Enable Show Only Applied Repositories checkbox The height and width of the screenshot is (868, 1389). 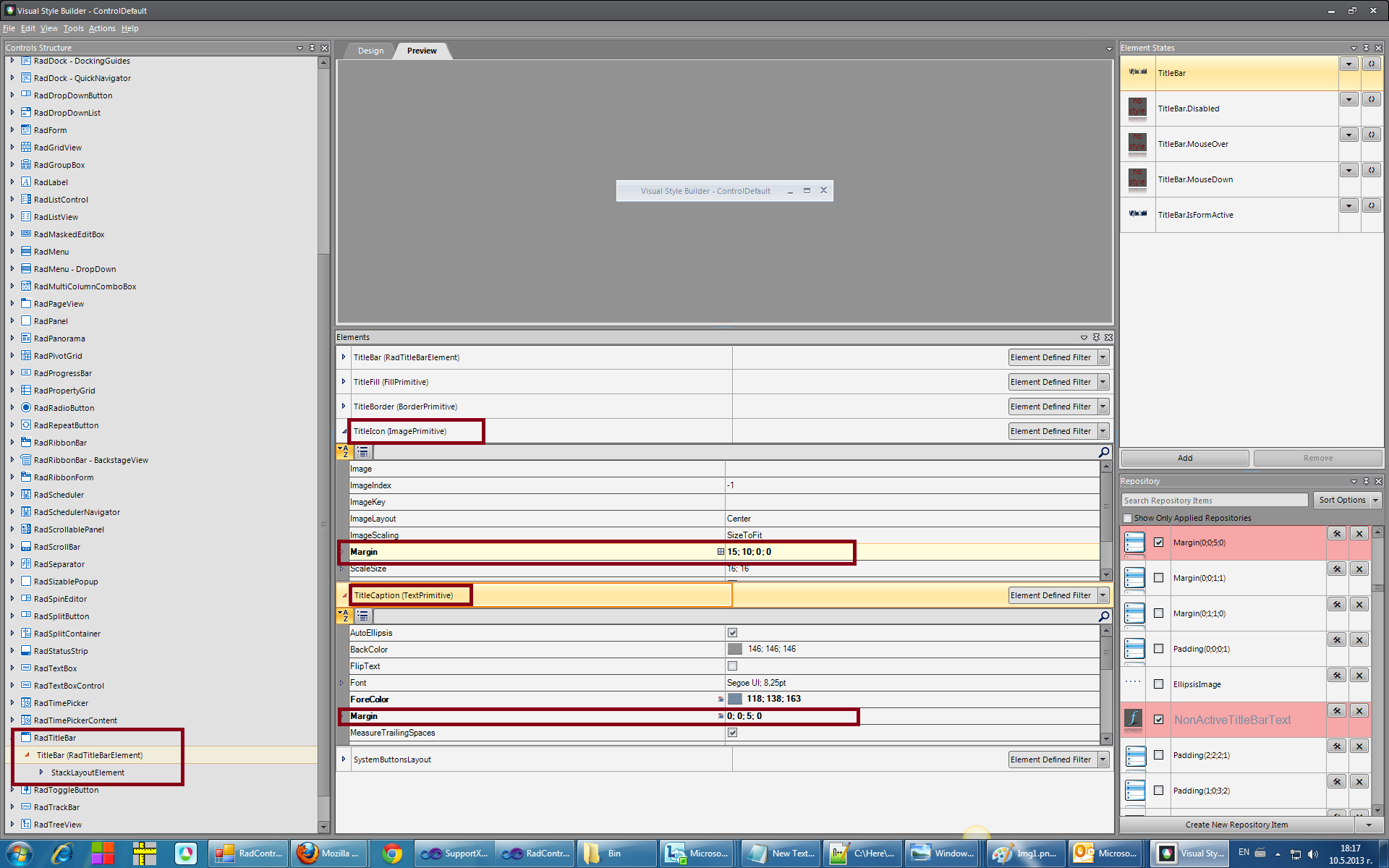[x=1127, y=518]
